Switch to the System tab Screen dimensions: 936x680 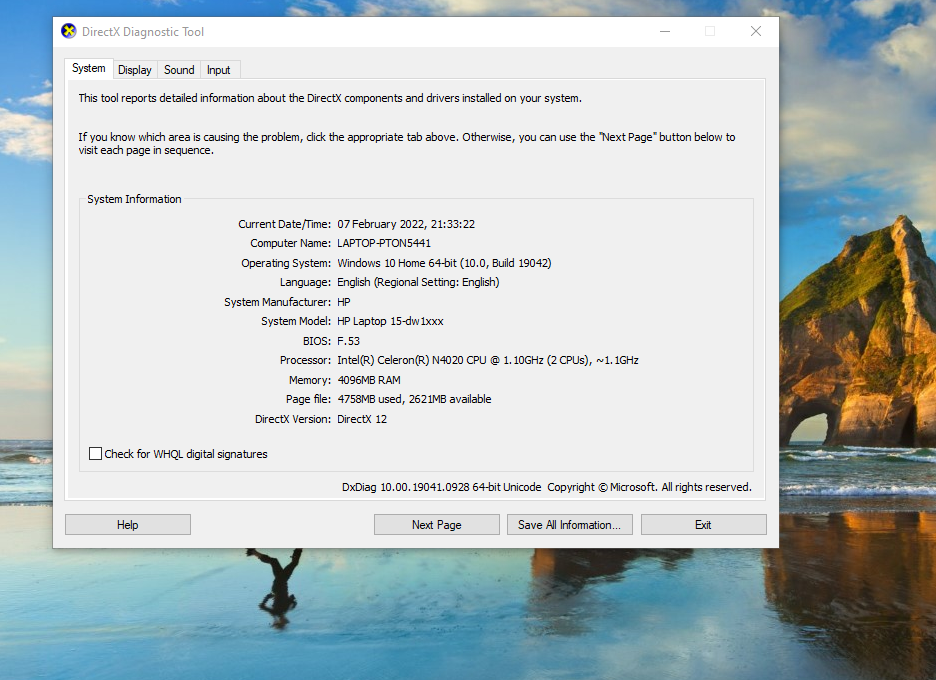pos(89,69)
